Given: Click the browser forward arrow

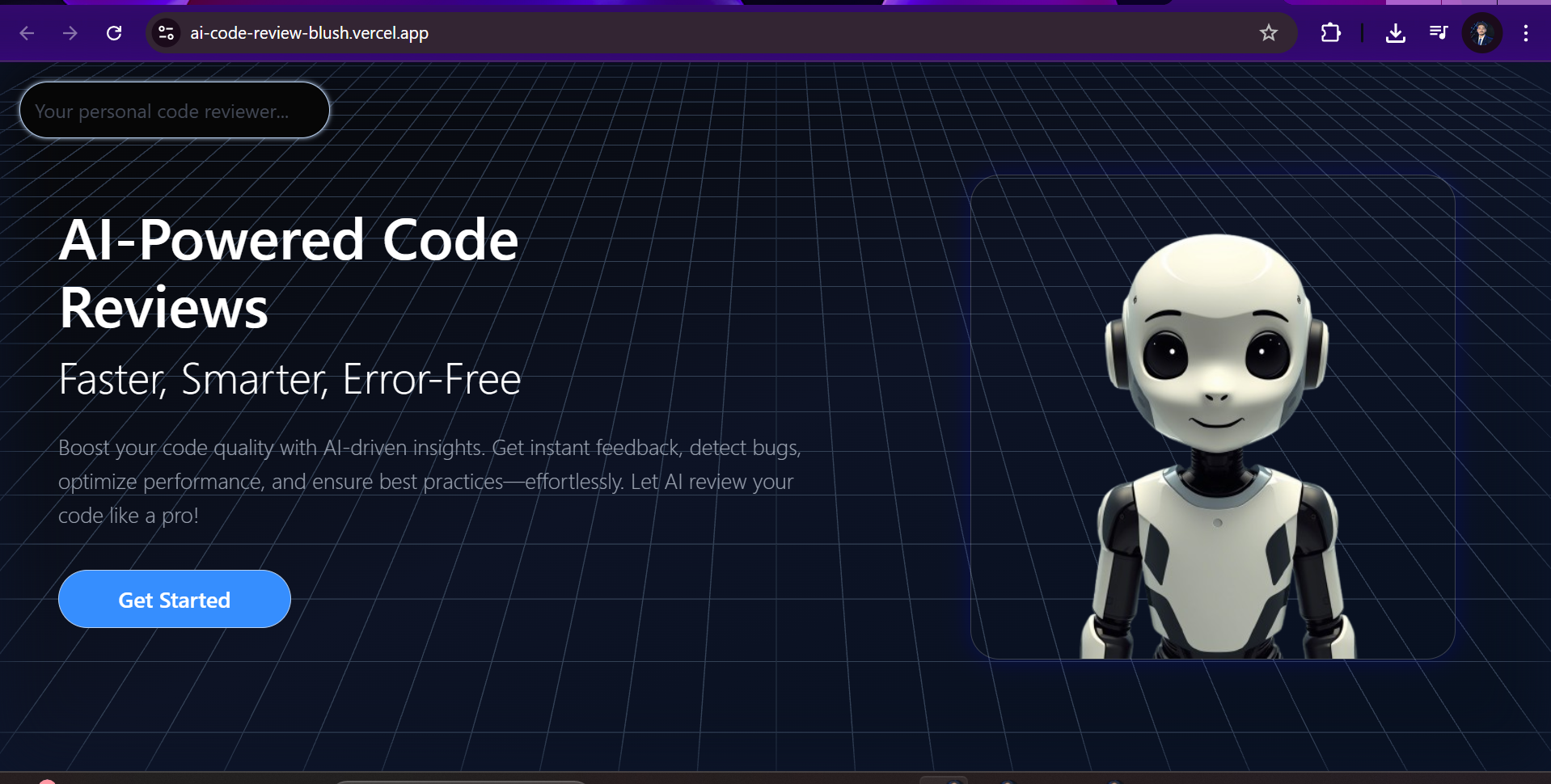Looking at the screenshot, I should point(70,33).
